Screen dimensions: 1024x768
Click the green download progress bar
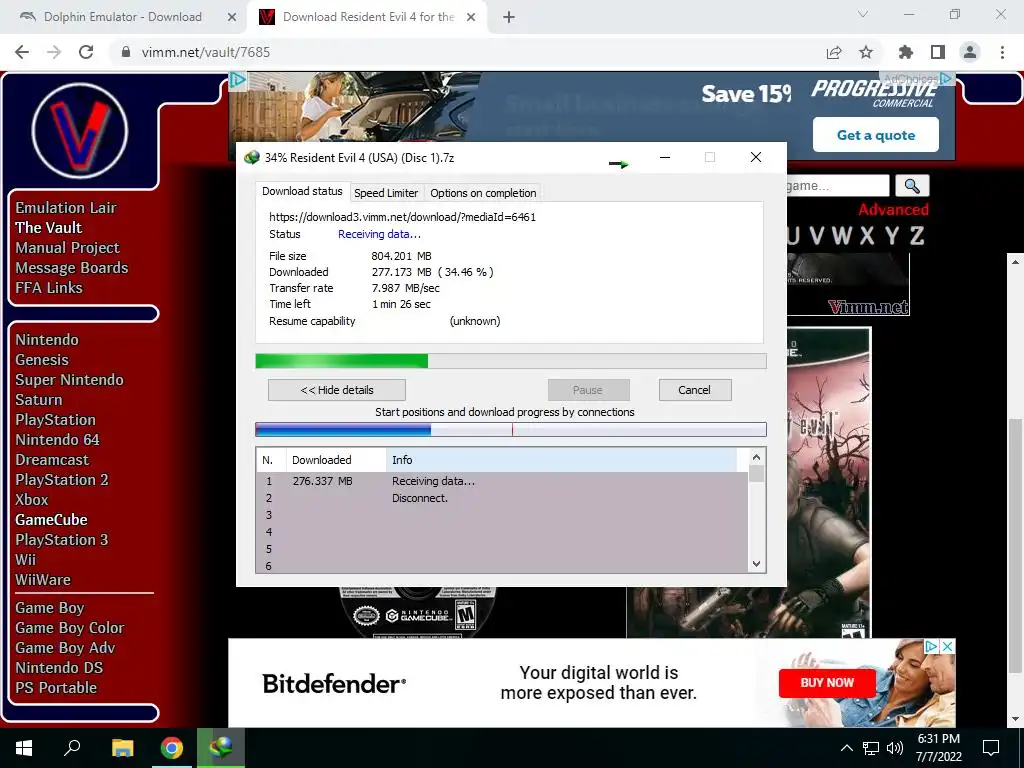click(x=511, y=361)
